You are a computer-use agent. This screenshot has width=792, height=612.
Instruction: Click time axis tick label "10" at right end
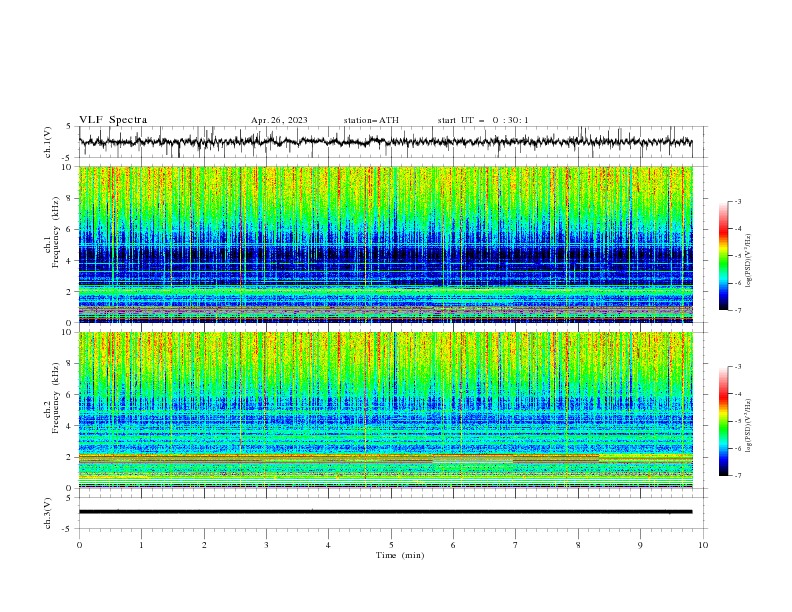click(x=703, y=545)
